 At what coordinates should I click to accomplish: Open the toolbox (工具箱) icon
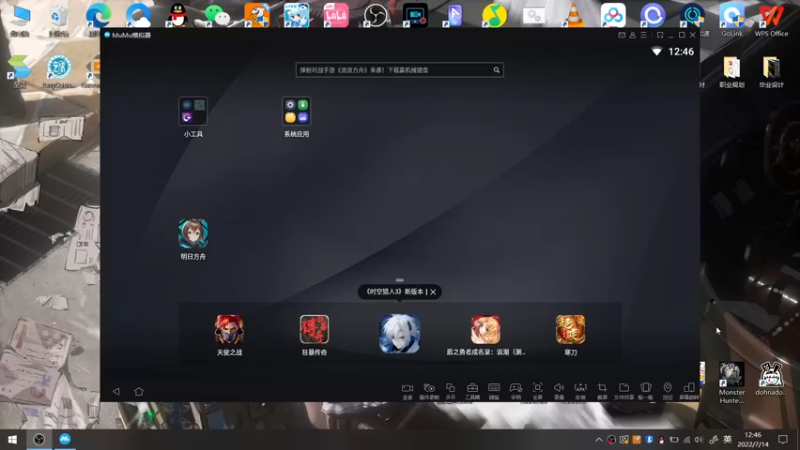pyautogui.click(x=472, y=388)
